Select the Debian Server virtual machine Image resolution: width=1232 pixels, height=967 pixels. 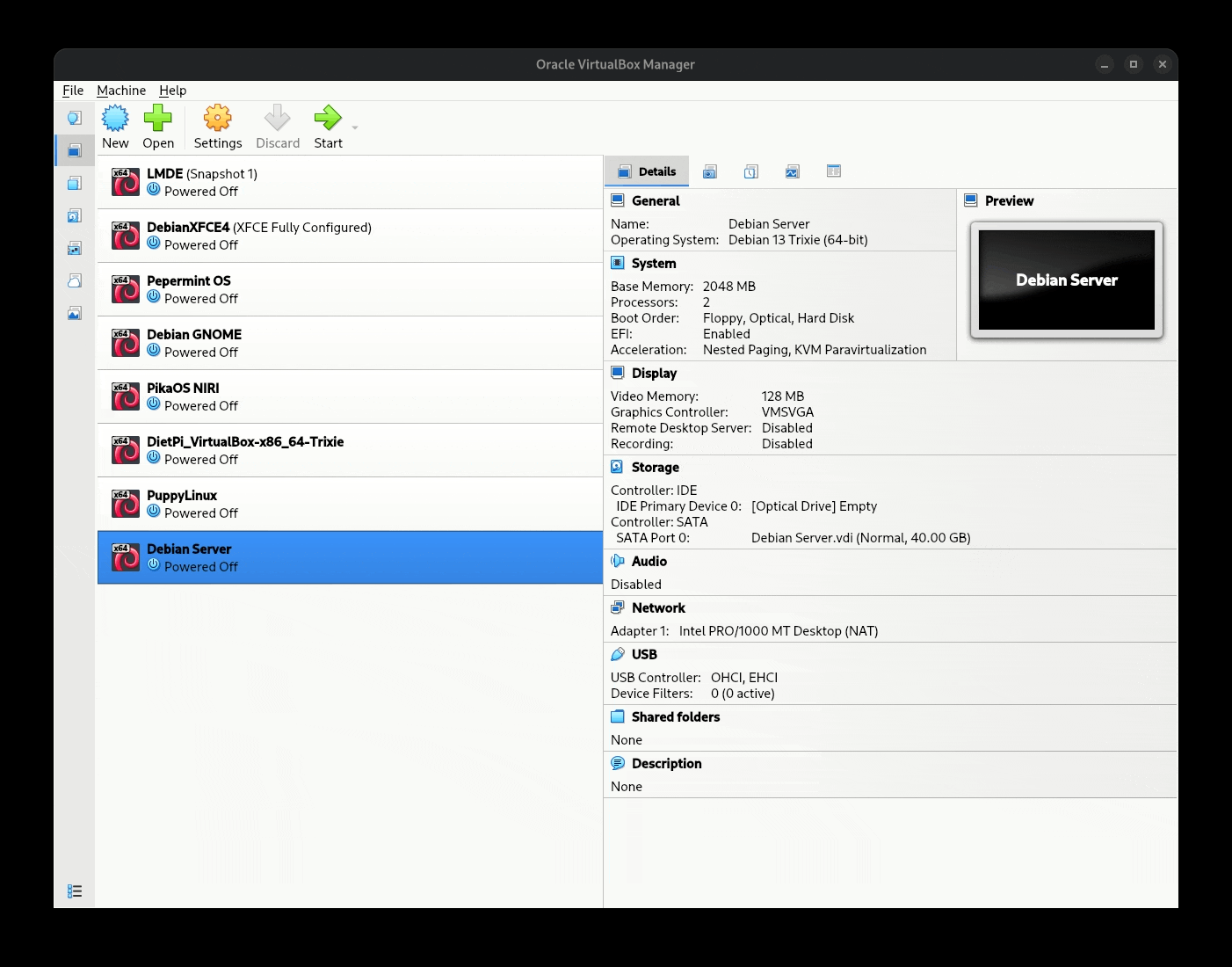pos(350,557)
